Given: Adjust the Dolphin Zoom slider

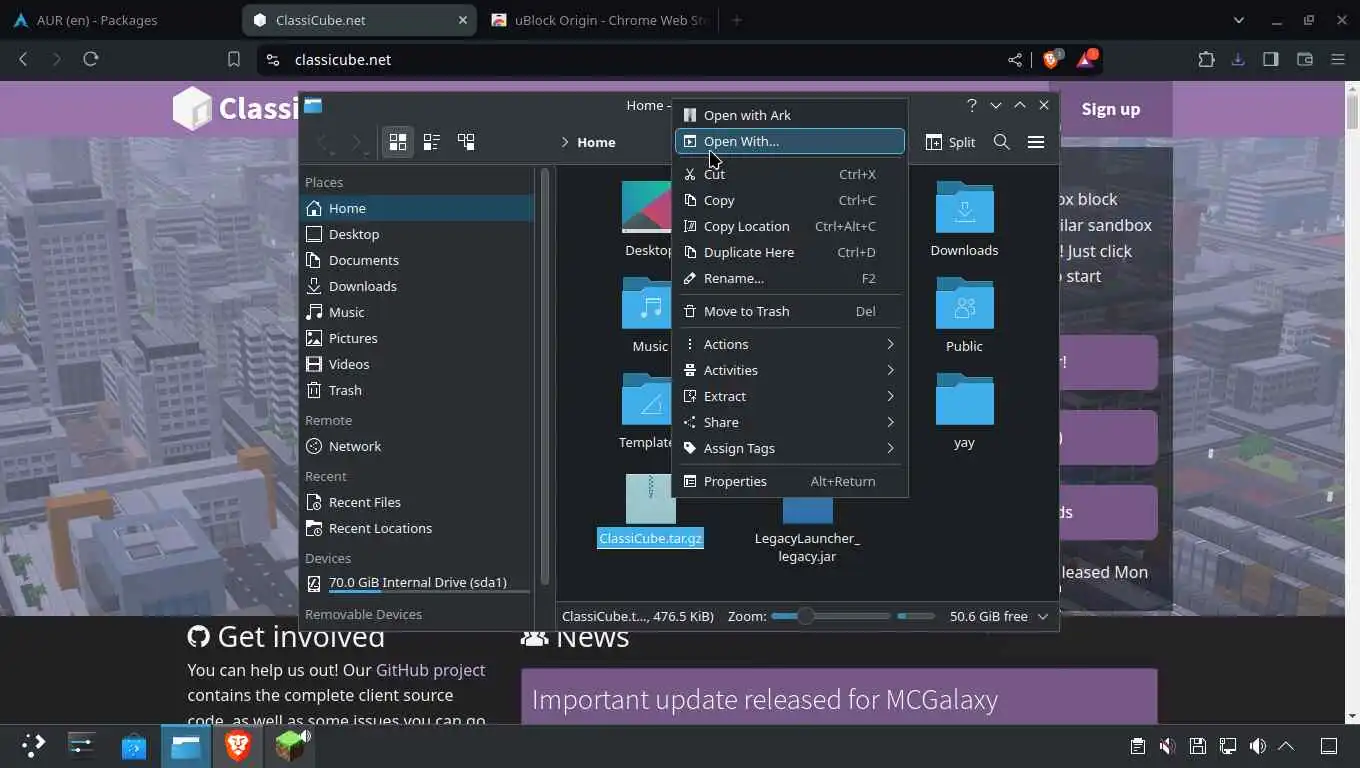Looking at the screenshot, I should pyautogui.click(x=830, y=616).
